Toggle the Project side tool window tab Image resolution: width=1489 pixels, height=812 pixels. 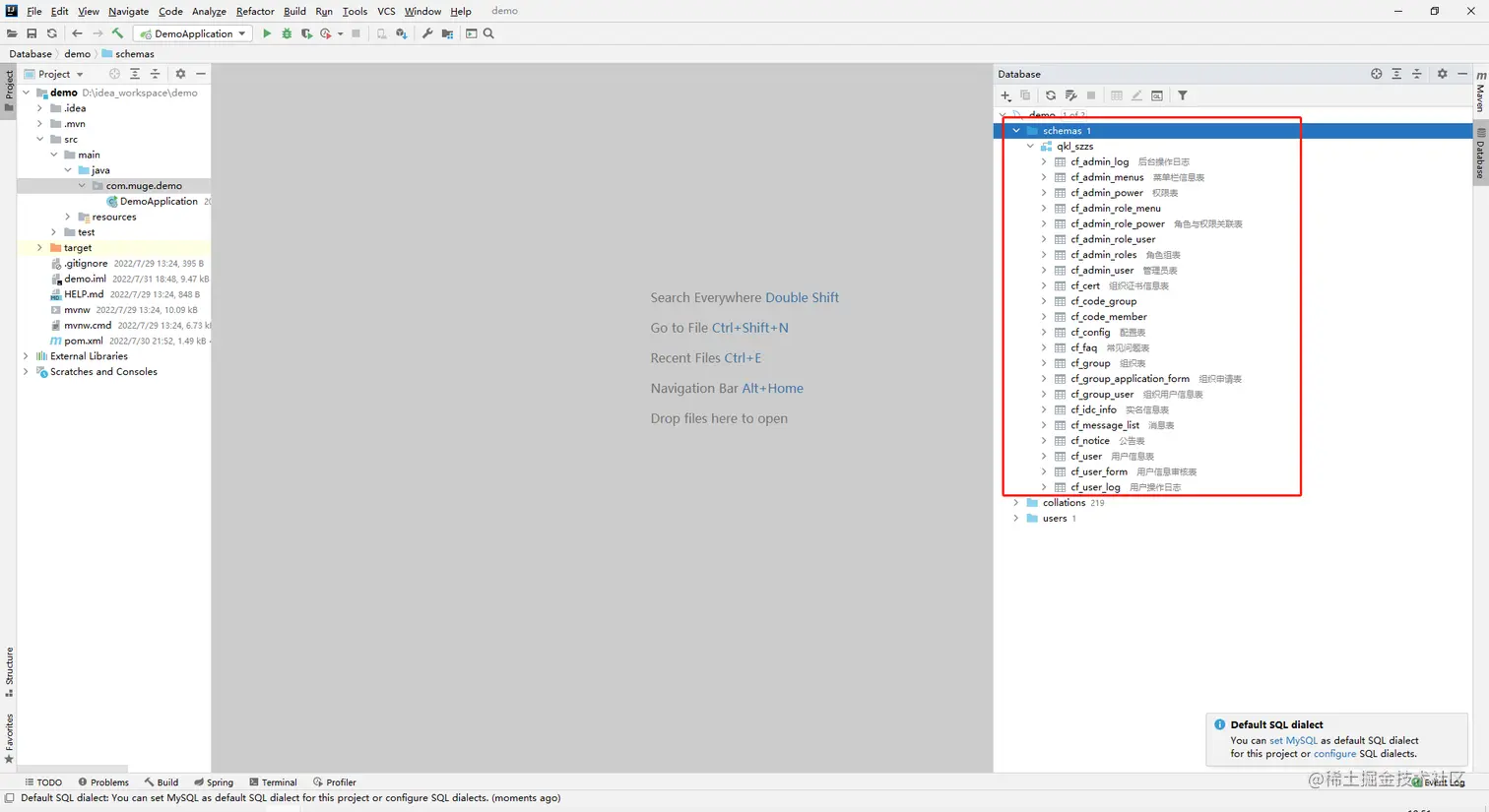click(9, 93)
